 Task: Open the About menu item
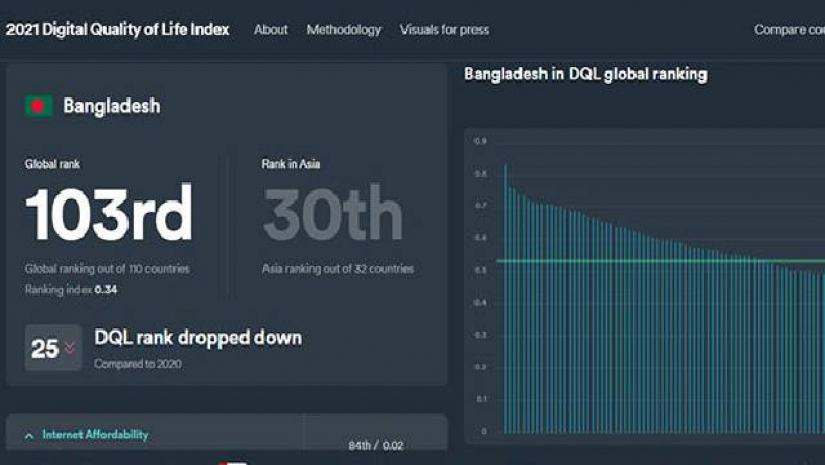coord(270,30)
